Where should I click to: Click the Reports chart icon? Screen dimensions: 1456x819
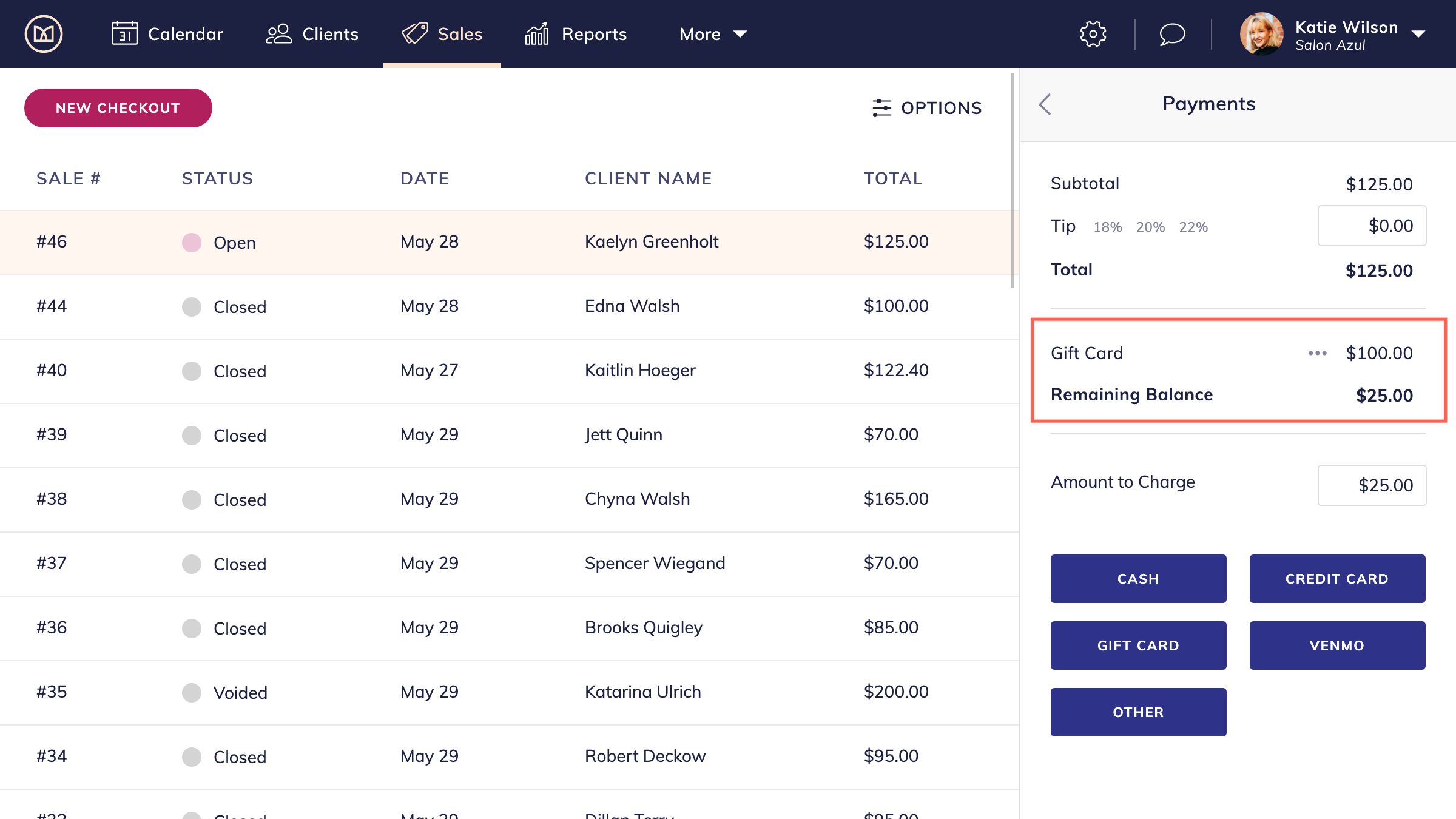(x=537, y=34)
